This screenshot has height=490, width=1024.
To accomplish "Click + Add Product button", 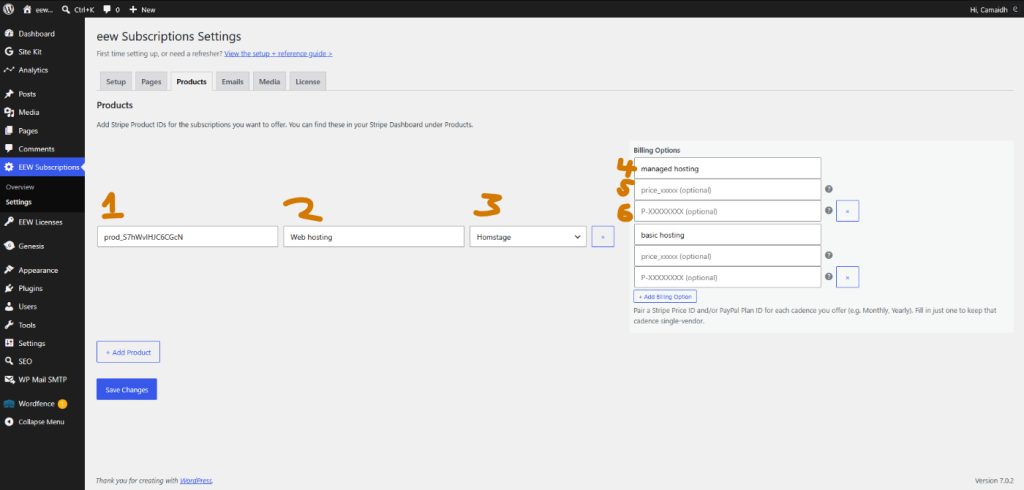I will pos(128,352).
